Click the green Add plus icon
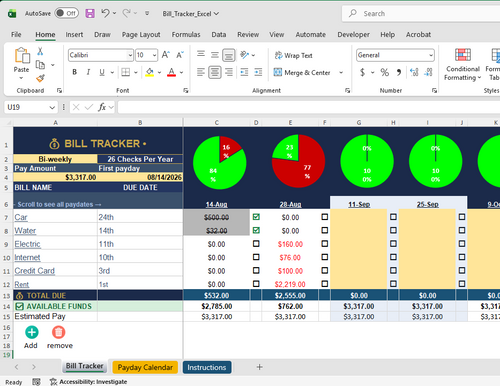This screenshot has width=500, height=386. pos(32,332)
